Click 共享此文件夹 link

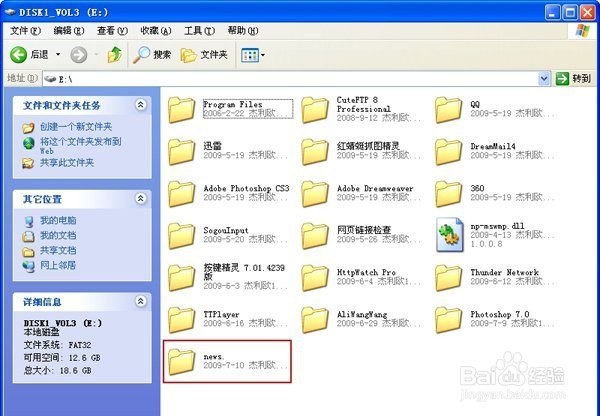click(67, 163)
